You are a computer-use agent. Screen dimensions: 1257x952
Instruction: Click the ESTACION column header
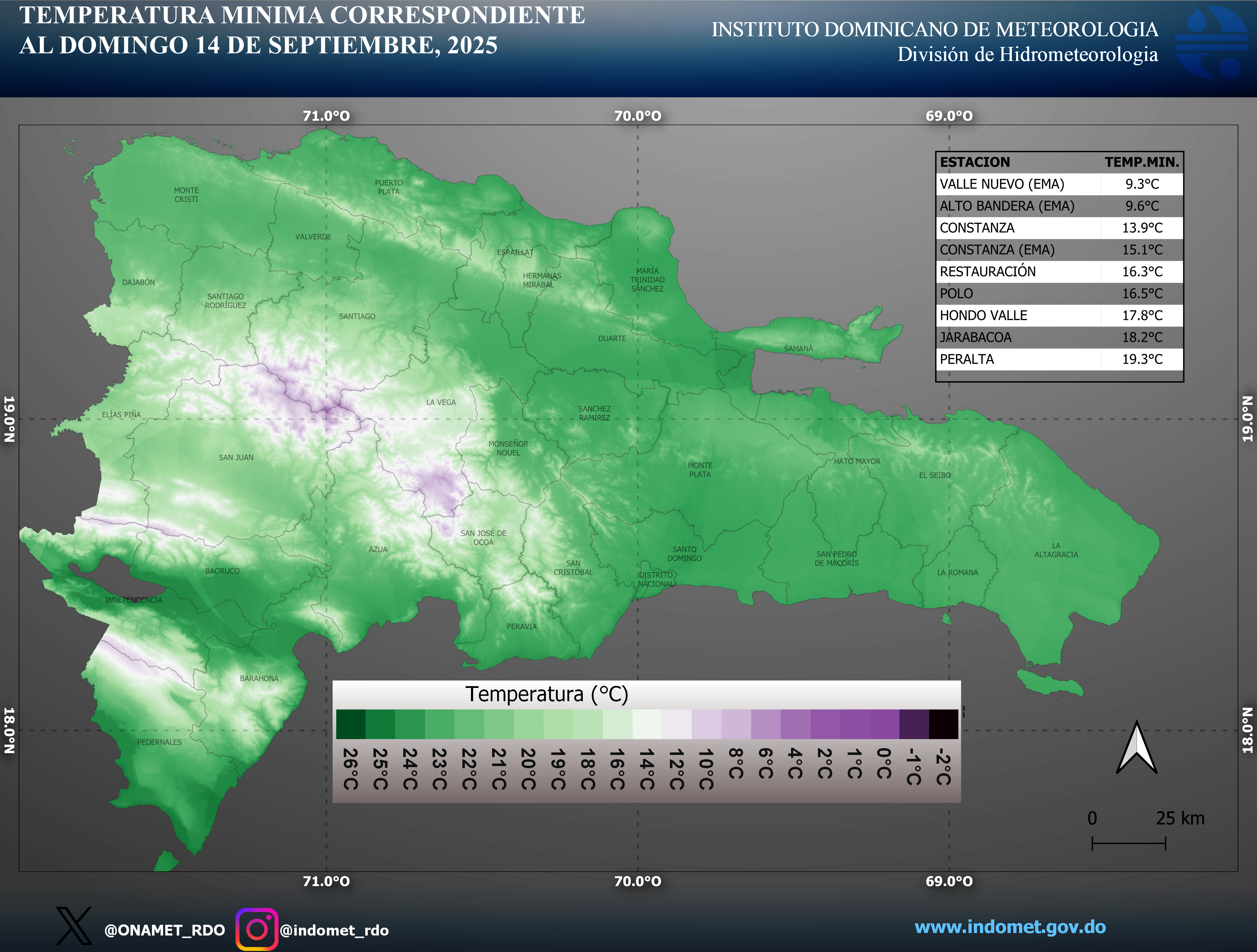[x=975, y=162]
